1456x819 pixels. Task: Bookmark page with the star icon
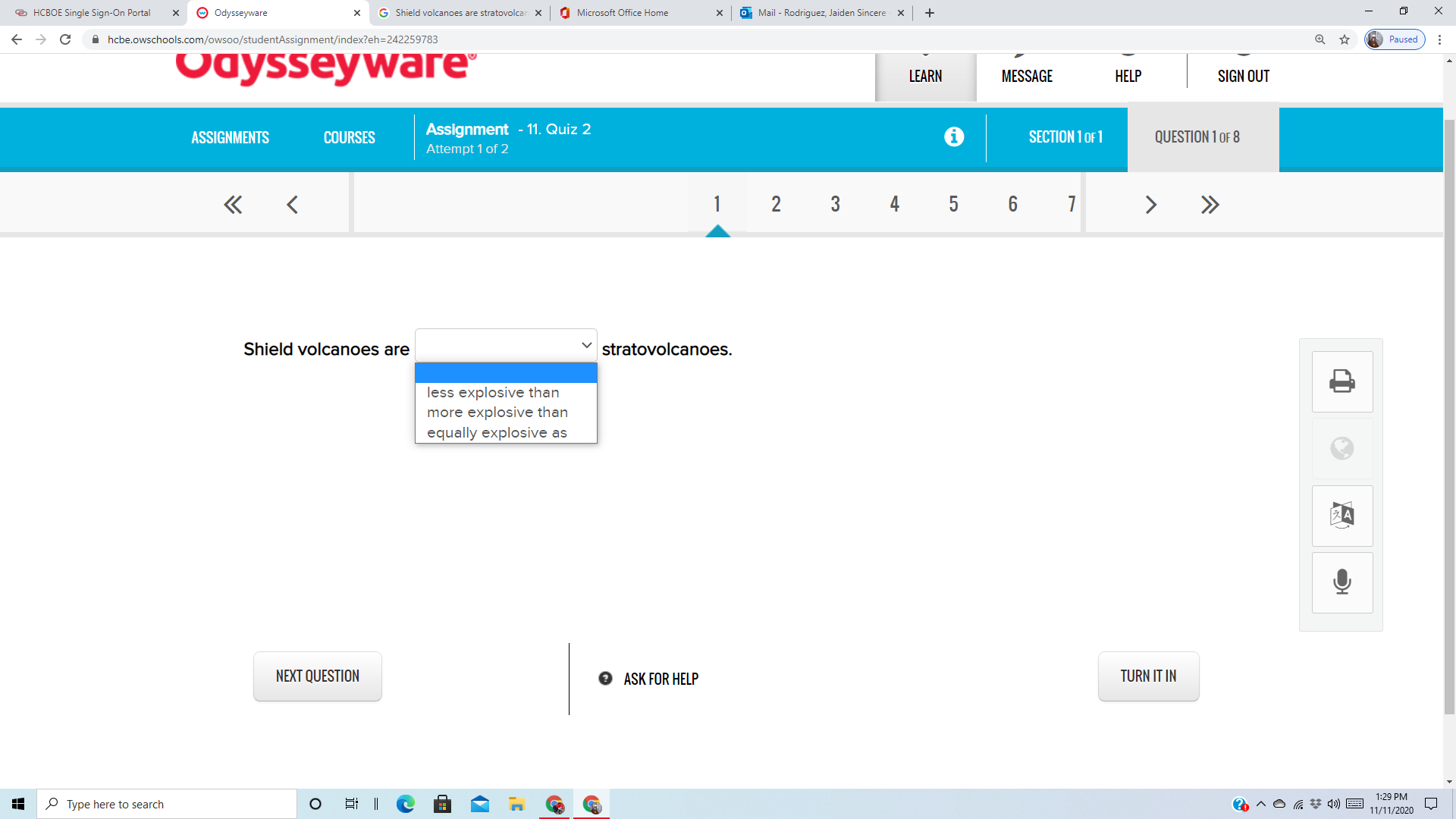(x=1345, y=39)
